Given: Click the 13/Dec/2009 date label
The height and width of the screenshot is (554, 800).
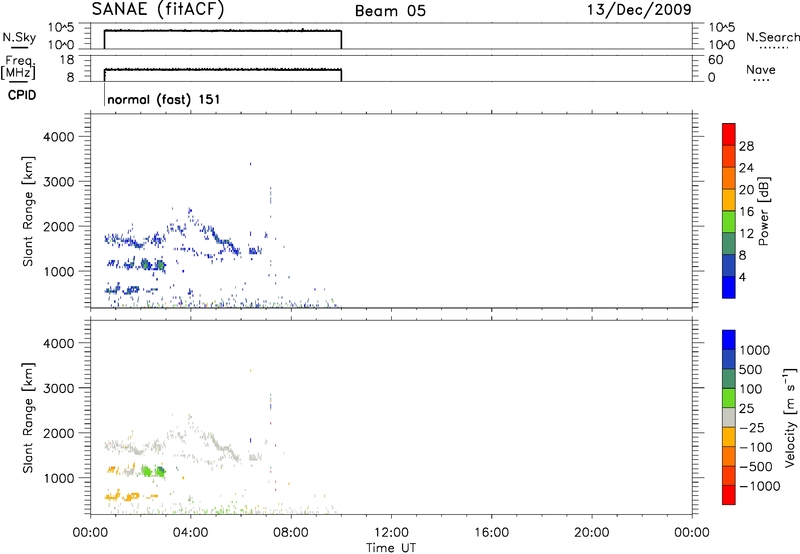Looking at the screenshot, I should click(x=639, y=9).
